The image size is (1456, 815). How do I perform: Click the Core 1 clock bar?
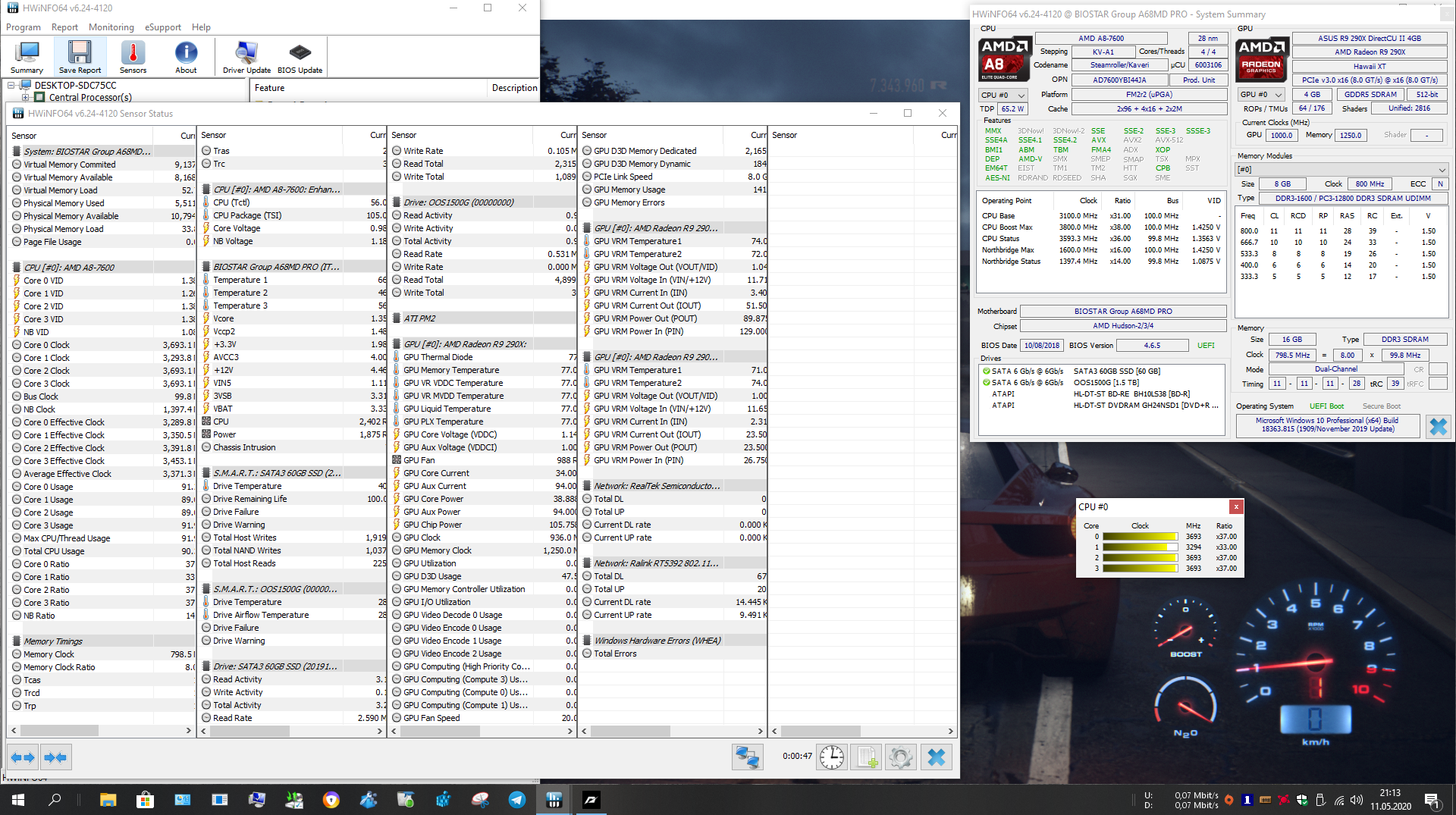pos(1141,547)
